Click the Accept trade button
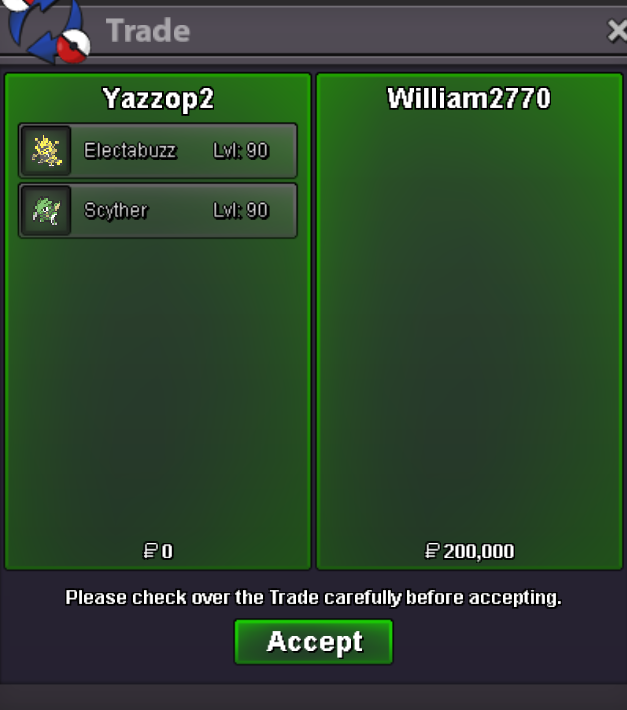The image size is (627, 710). point(313,642)
